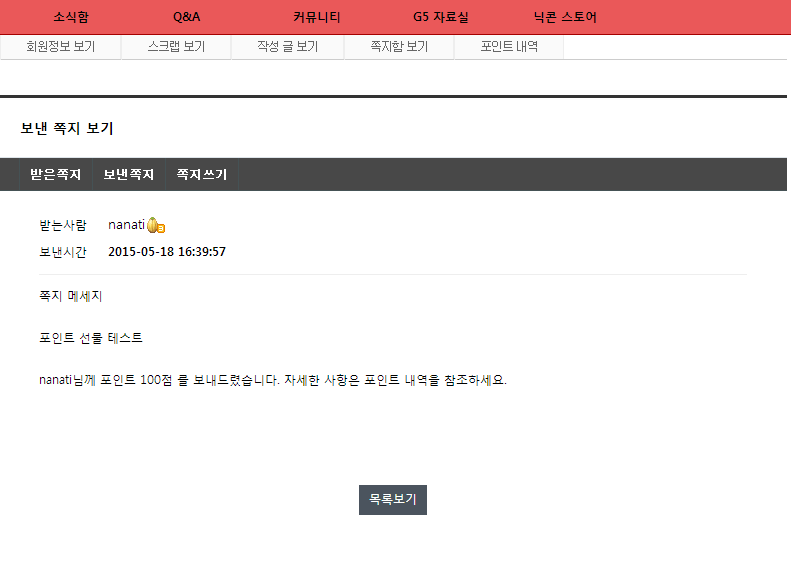Click the recipient name nanati
The image size is (791, 571).
click(x=126, y=224)
